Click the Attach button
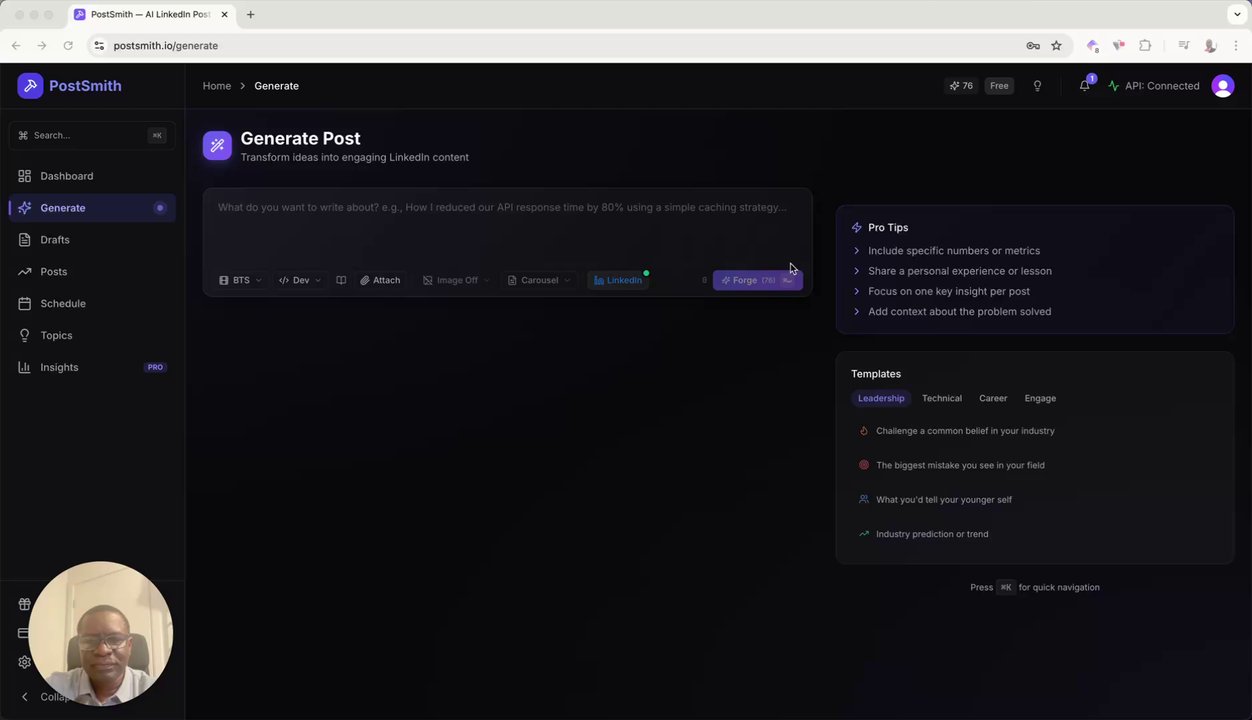 pos(380,280)
